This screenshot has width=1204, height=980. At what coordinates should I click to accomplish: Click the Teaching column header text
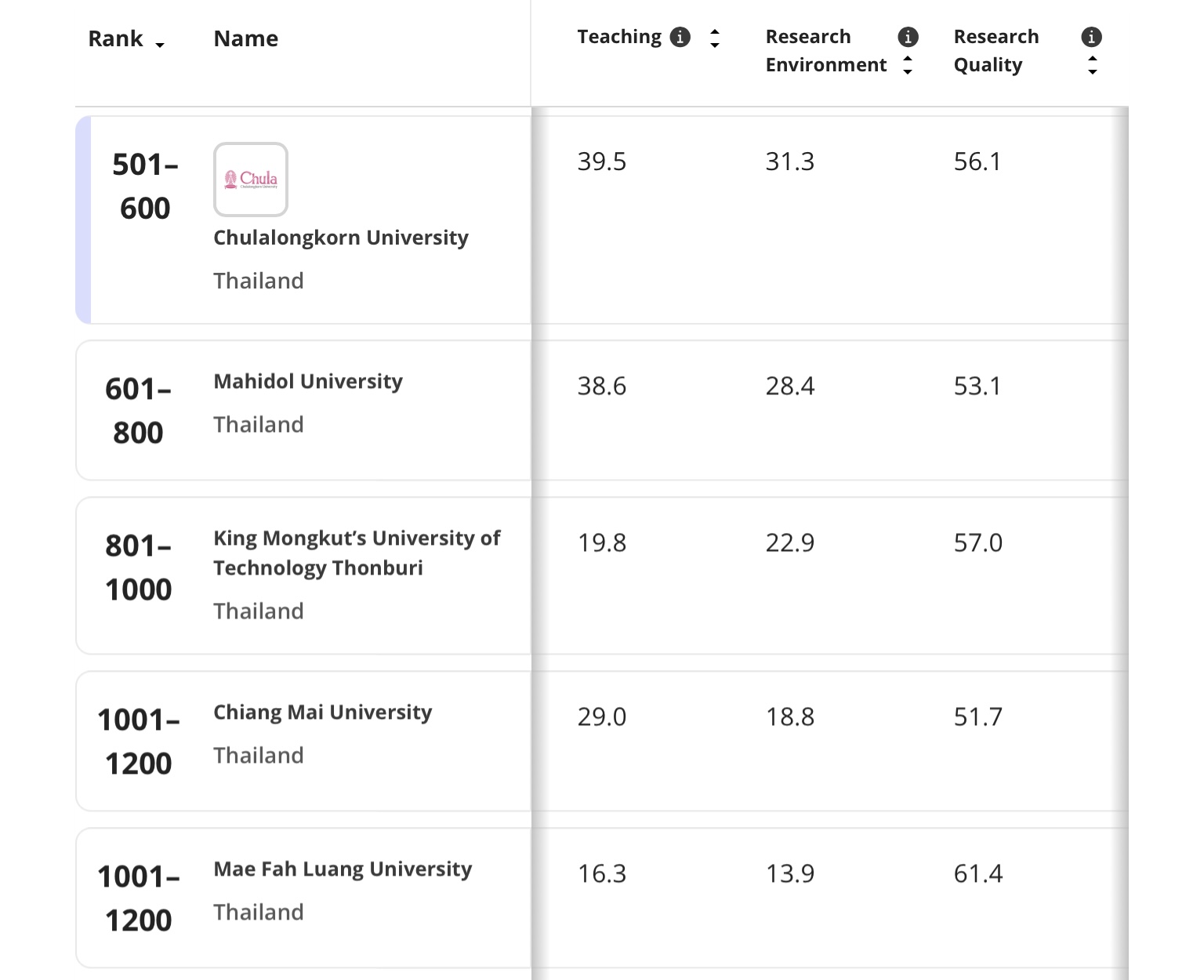coord(619,37)
